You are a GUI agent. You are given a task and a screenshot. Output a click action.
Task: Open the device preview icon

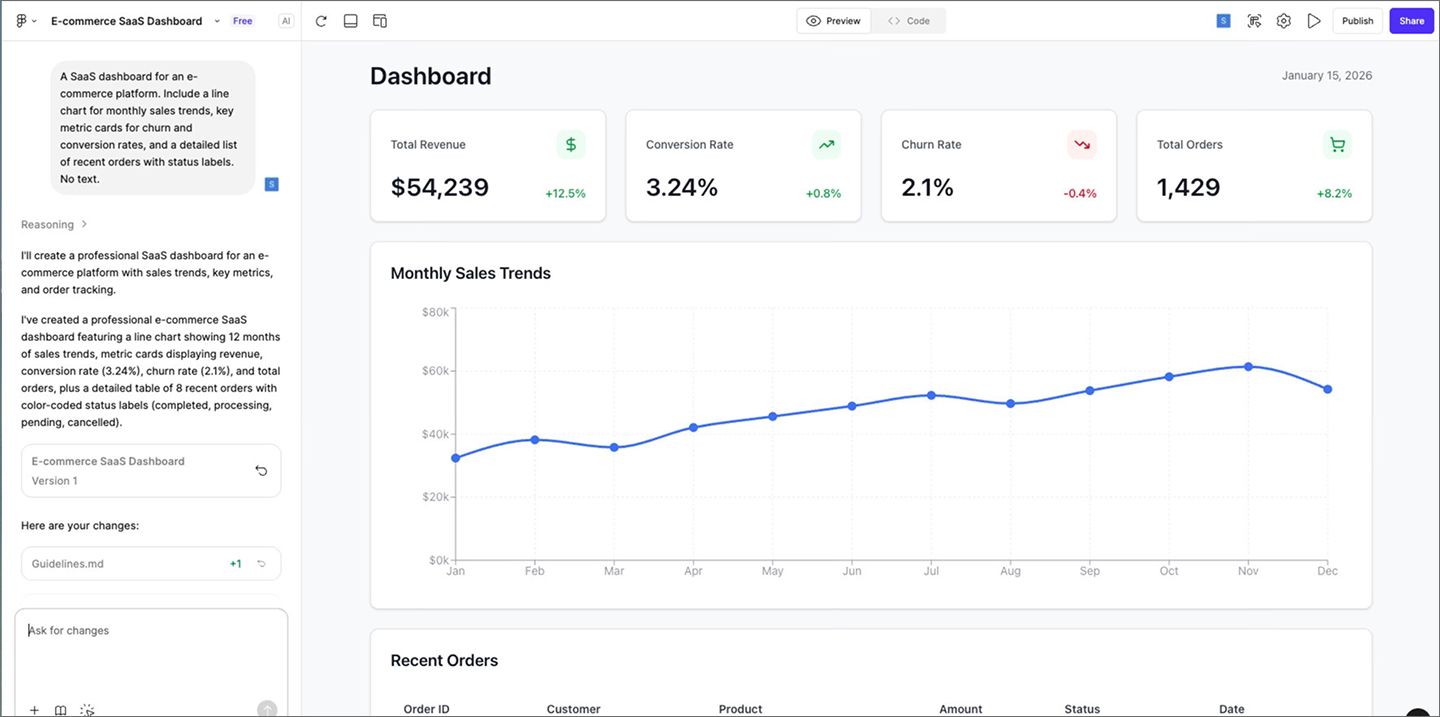[x=380, y=20]
